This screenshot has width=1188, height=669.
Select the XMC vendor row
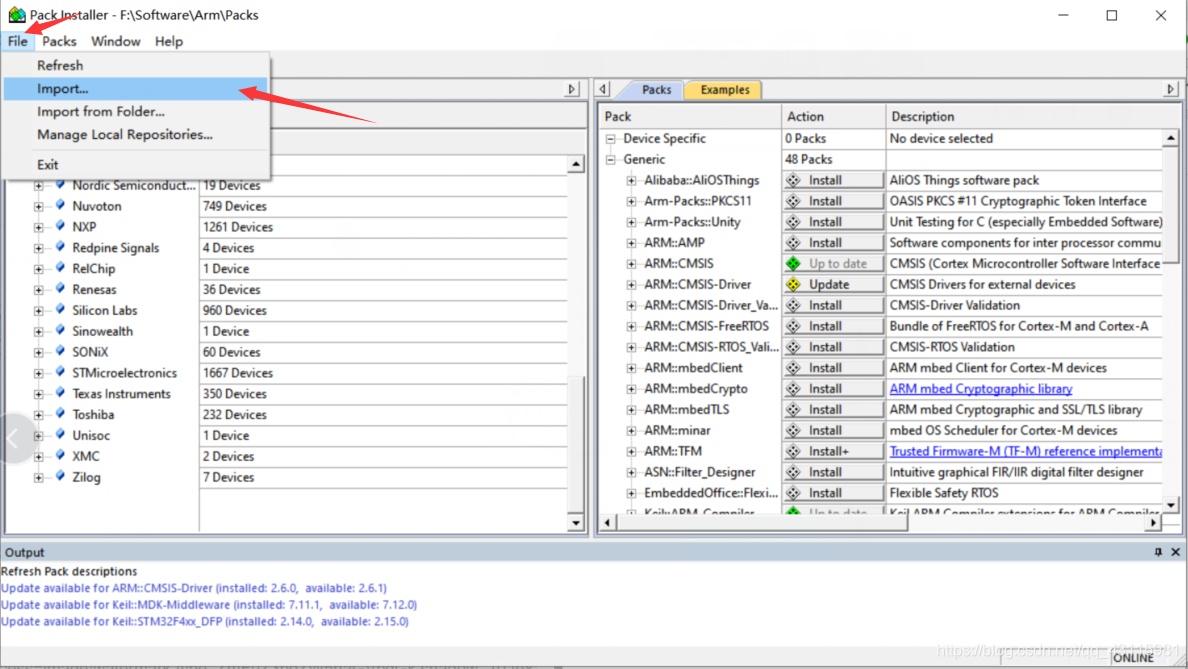[86, 456]
